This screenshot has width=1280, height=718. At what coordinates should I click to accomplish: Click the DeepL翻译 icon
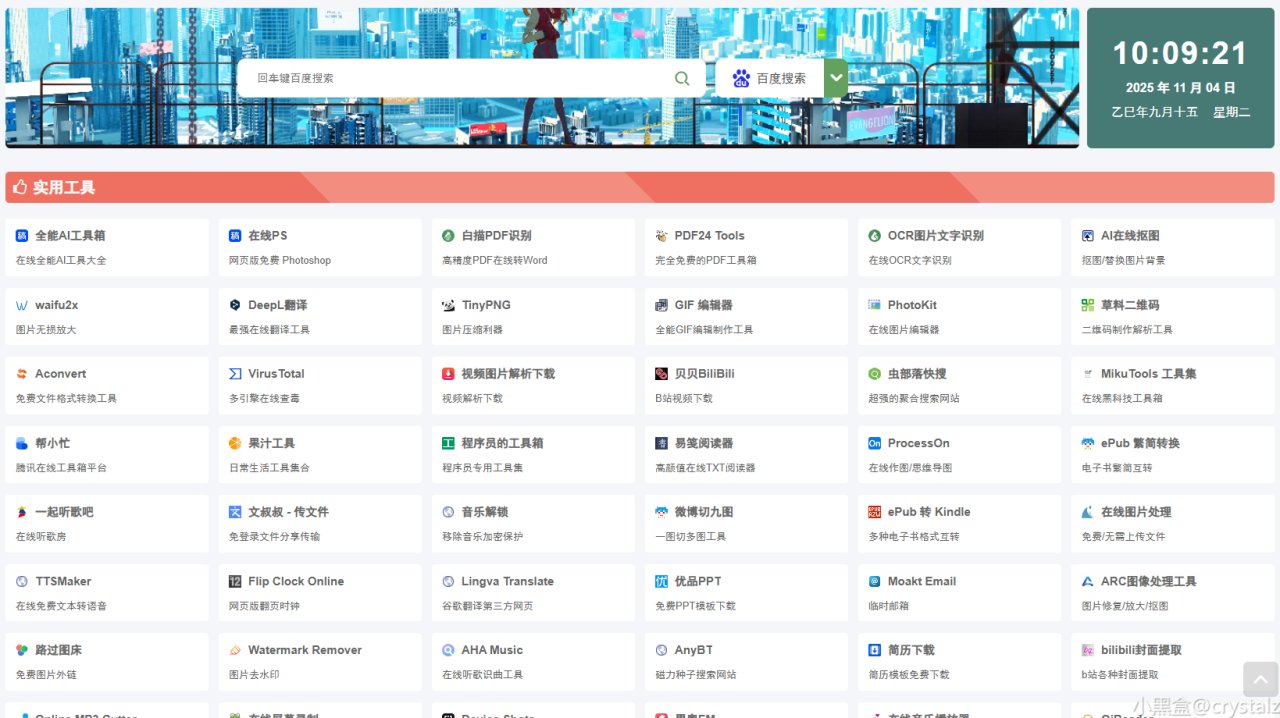[x=235, y=305]
